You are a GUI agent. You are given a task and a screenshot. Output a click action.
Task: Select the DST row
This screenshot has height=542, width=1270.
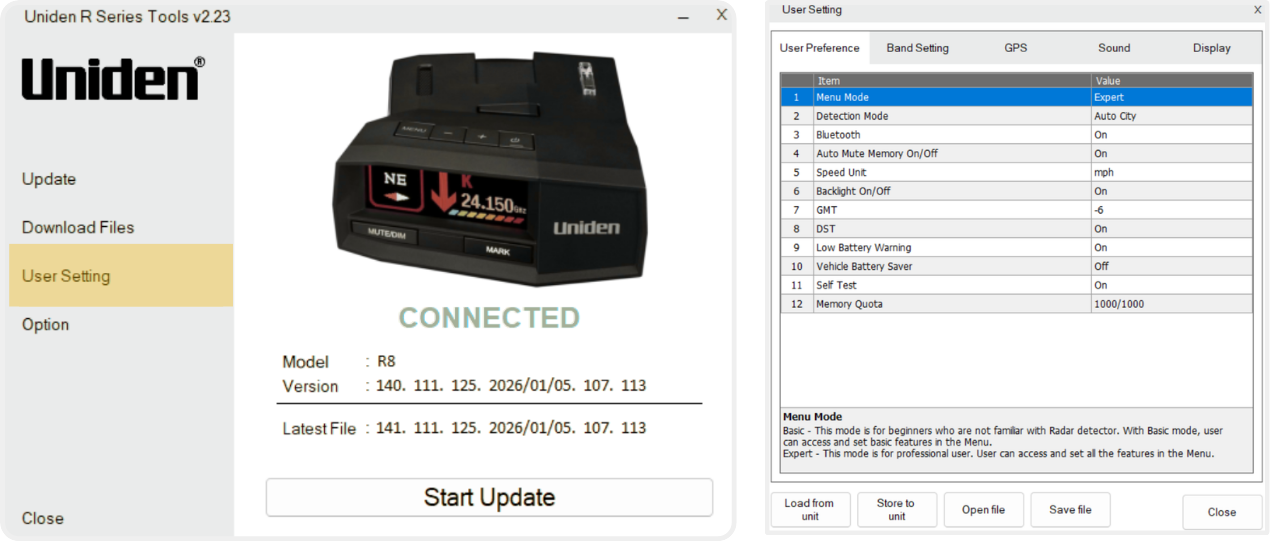click(x=1016, y=229)
